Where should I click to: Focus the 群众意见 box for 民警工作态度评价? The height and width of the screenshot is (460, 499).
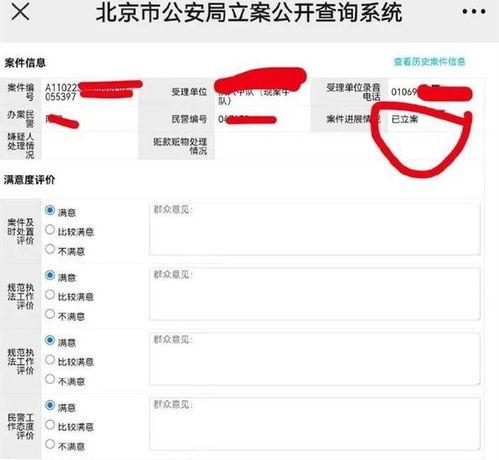(x=315, y=424)
